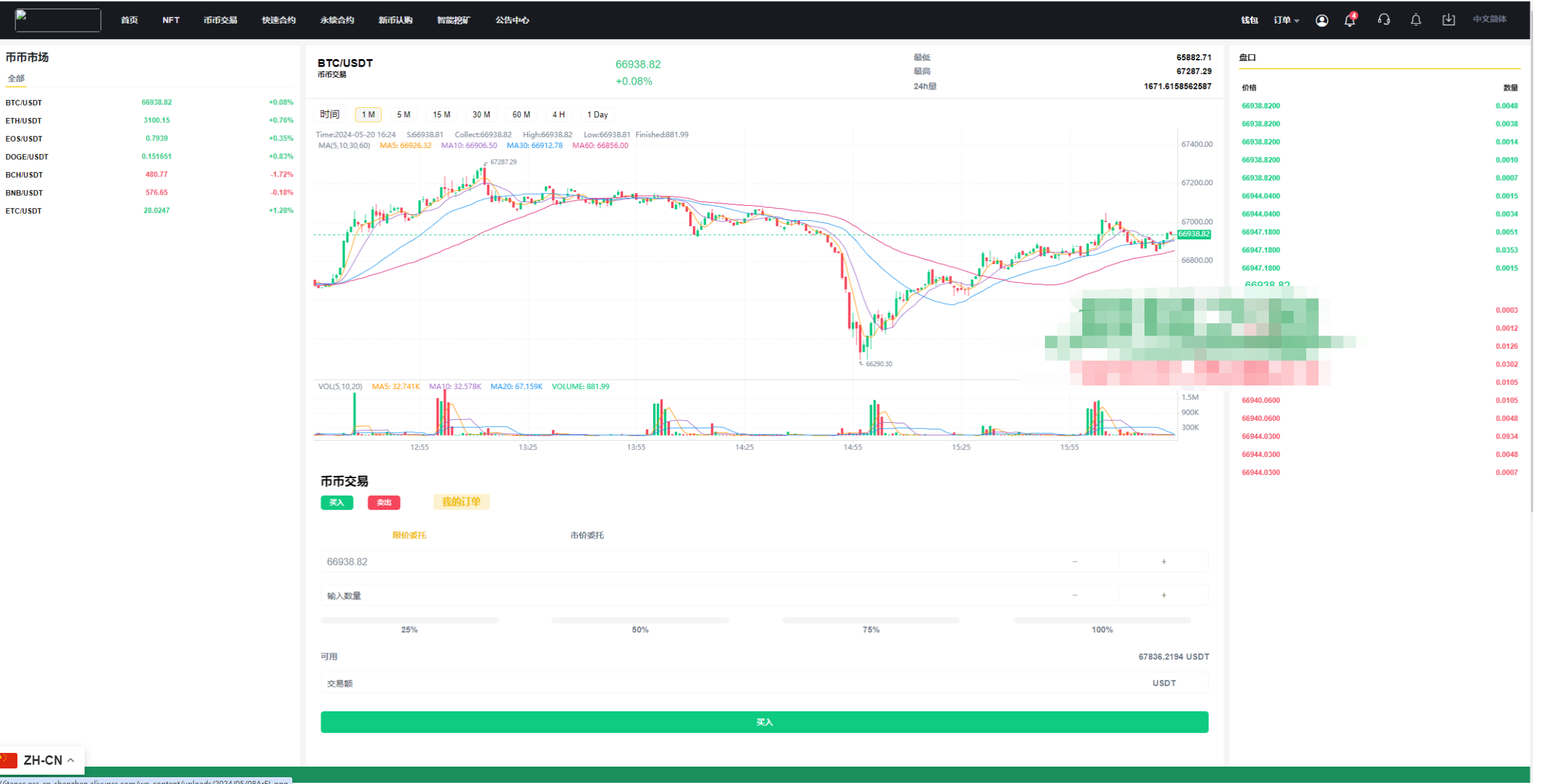
Task: Open 我的订单 my orders
Action: [461, 502]
